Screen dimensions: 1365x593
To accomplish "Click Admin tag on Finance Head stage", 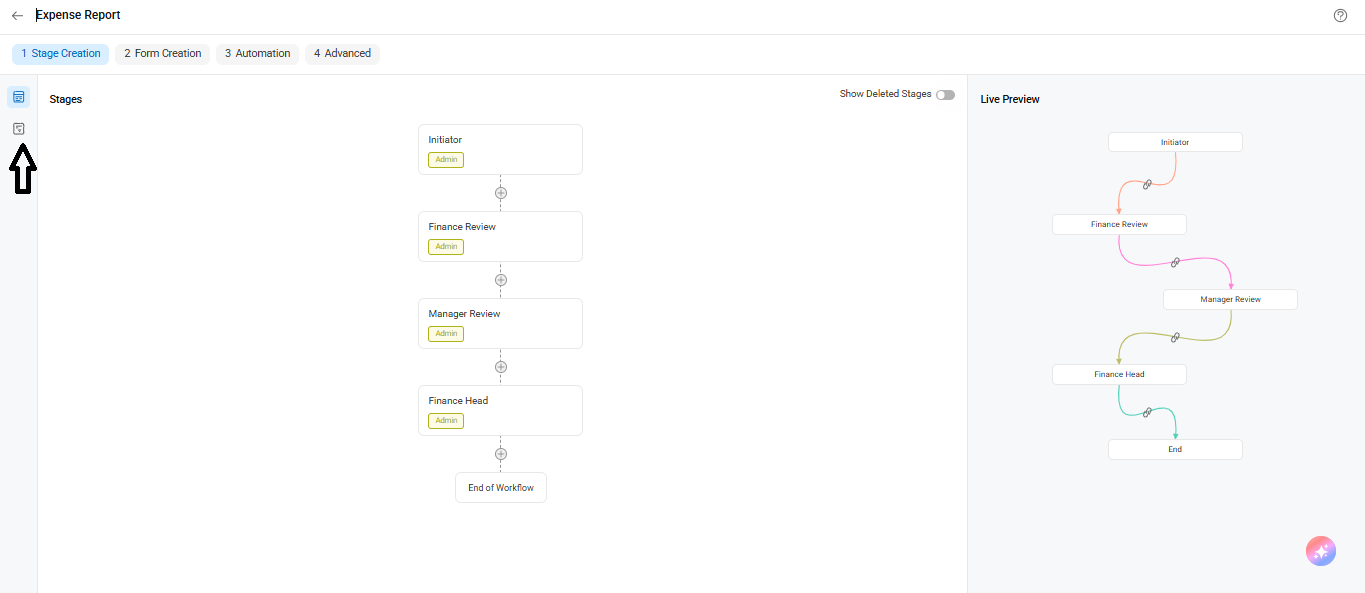I will point(446,421).
